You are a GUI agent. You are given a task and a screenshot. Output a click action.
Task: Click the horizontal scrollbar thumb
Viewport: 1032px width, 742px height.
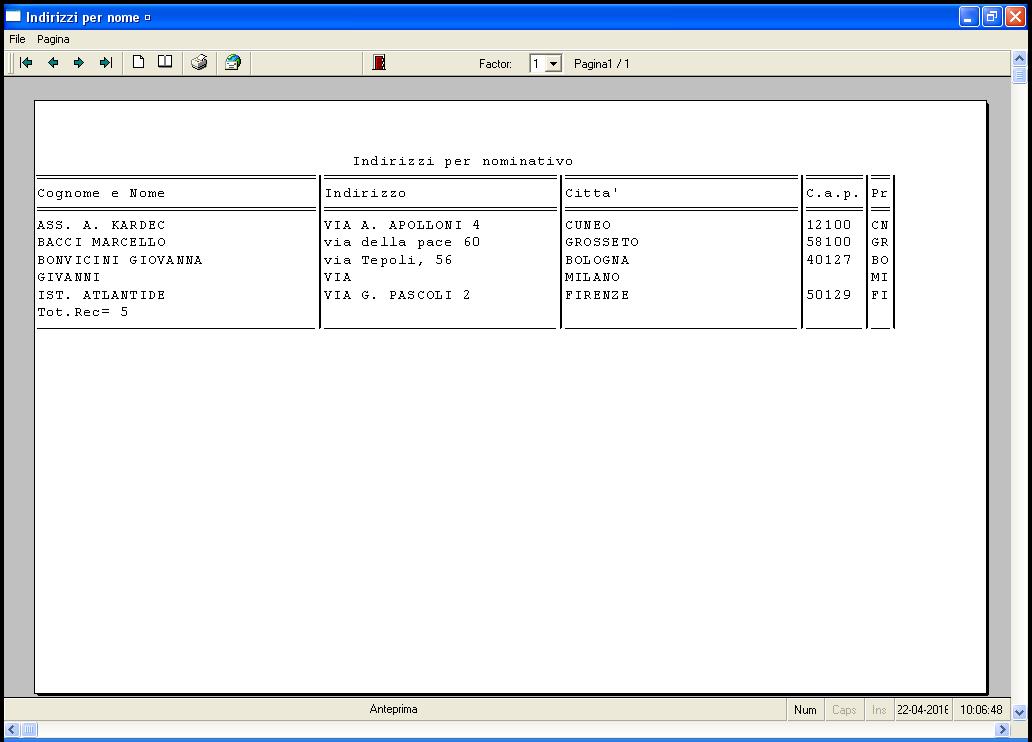point(29,729)
